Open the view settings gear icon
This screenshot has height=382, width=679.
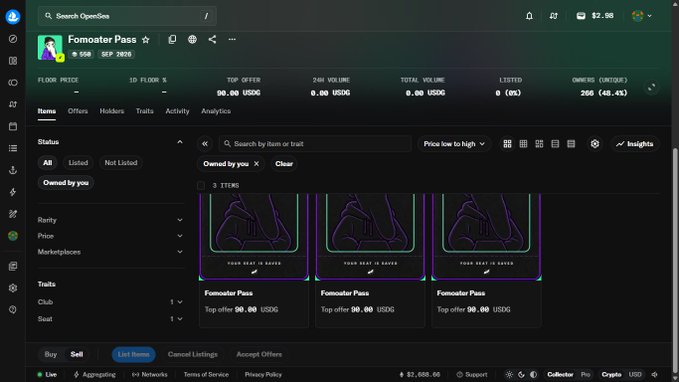(x=595, y=144)
